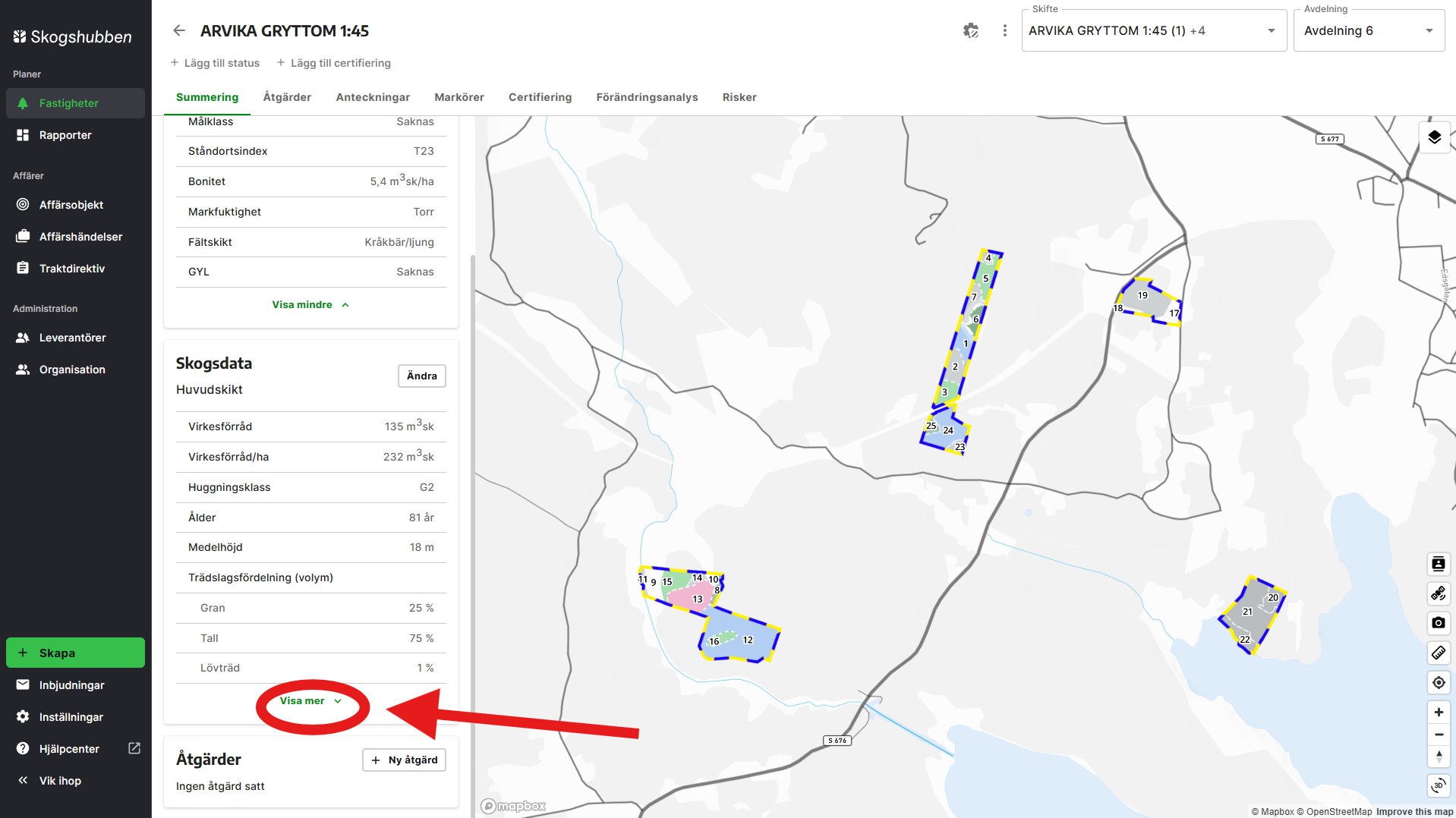Take a map snapshot with the camera icon

(1439, 623)
